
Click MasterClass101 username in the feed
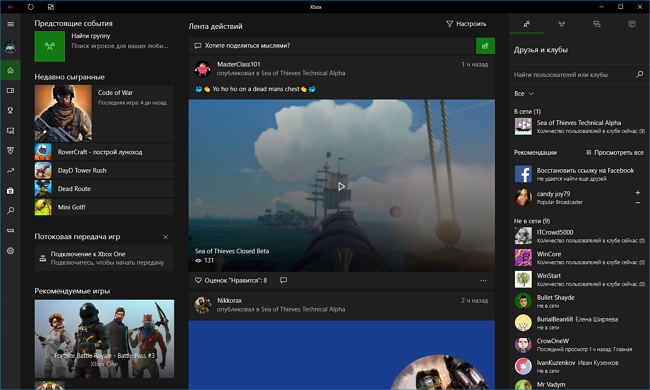[x=239, y=64]
